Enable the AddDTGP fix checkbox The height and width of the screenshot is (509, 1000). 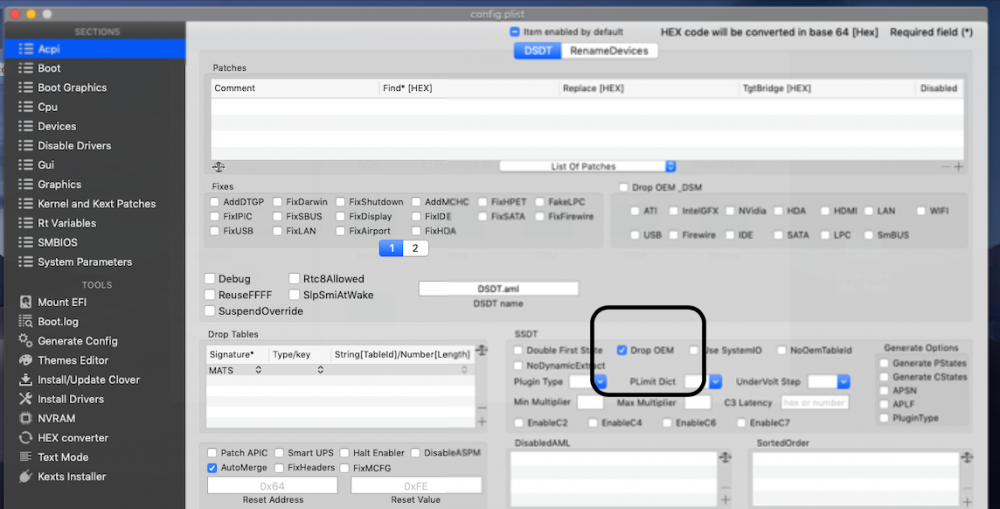click(215, 202)
